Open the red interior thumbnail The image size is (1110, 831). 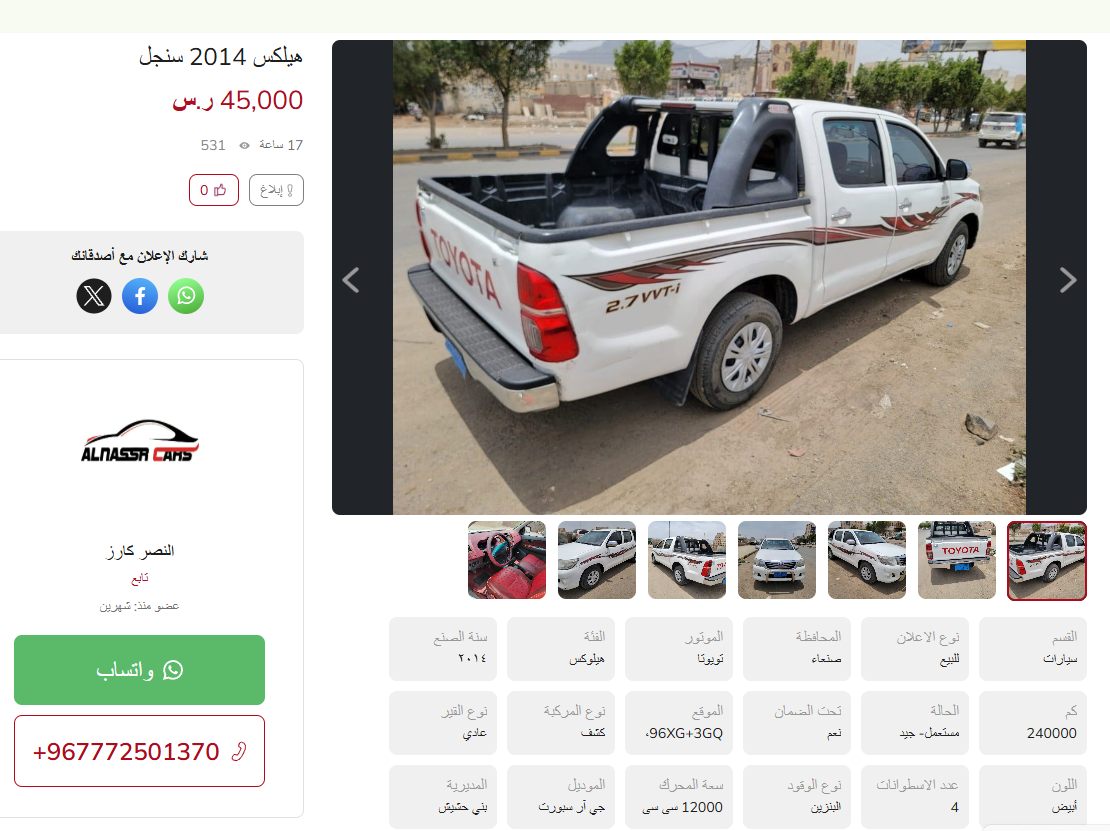point(507,560)
